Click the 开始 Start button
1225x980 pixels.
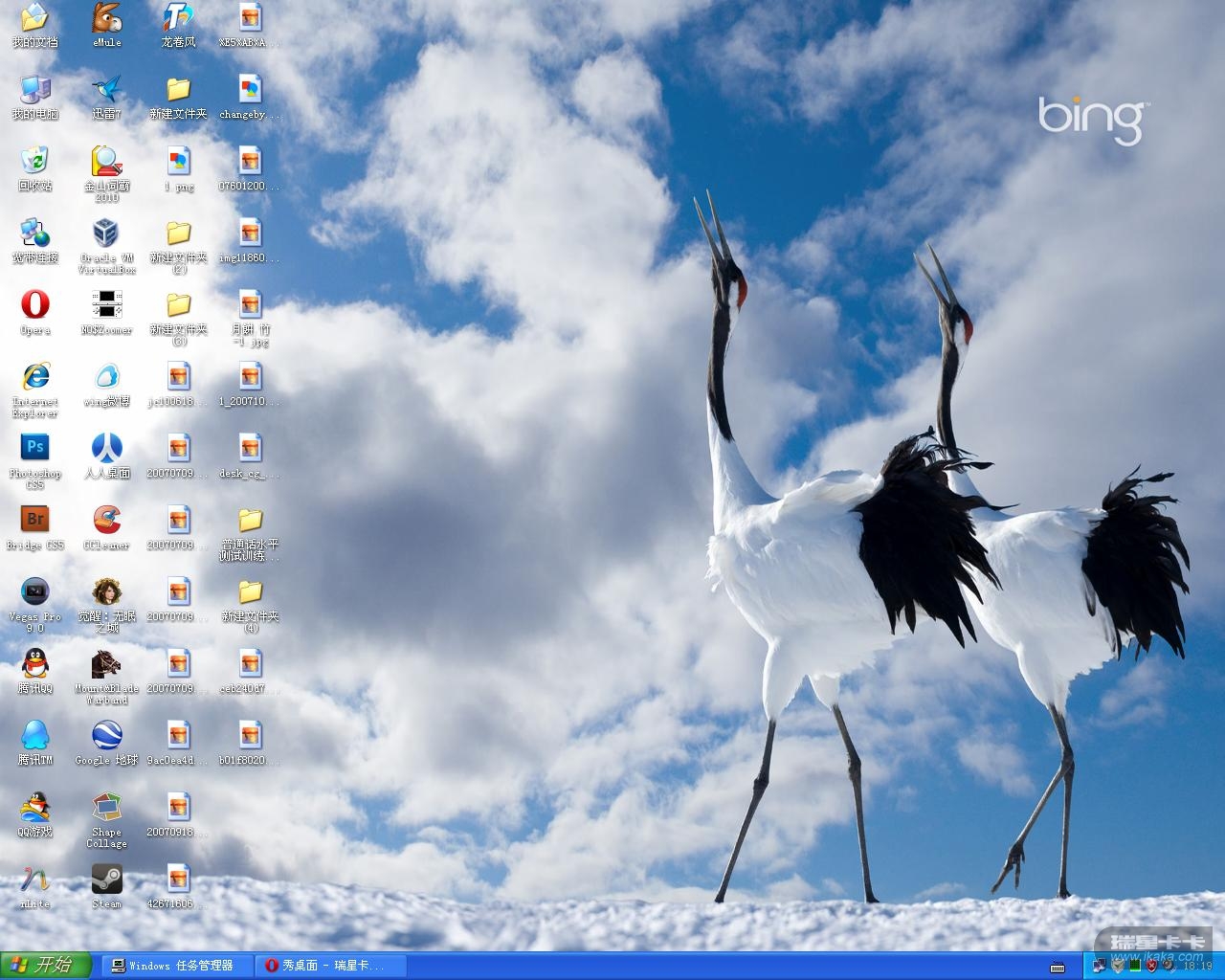coord(45,966)
